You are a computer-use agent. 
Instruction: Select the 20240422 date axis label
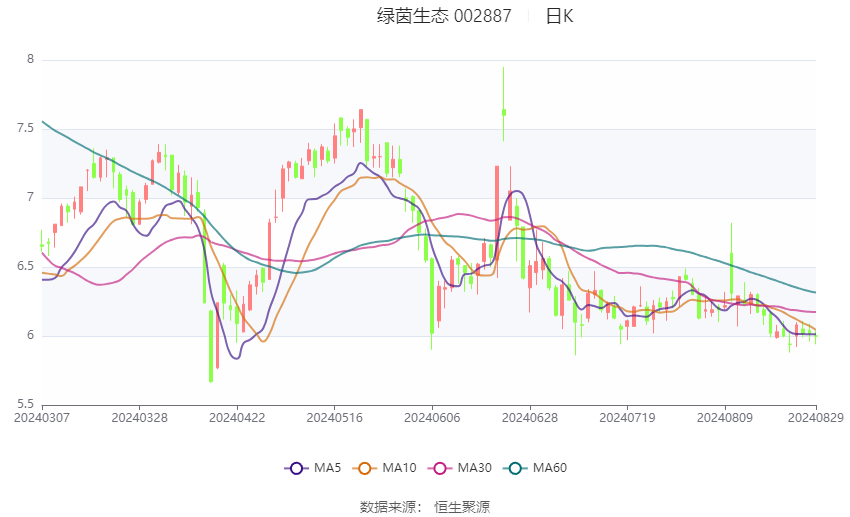(x=237, y=418)
